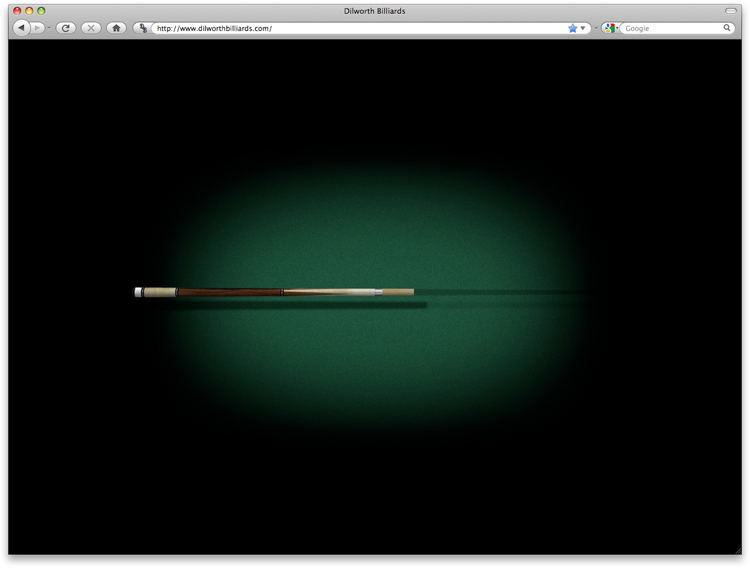Screen dimensions: 750x568
Task: Focus the address bar showing dilworthbilliards.com
Action: point(359,28)
